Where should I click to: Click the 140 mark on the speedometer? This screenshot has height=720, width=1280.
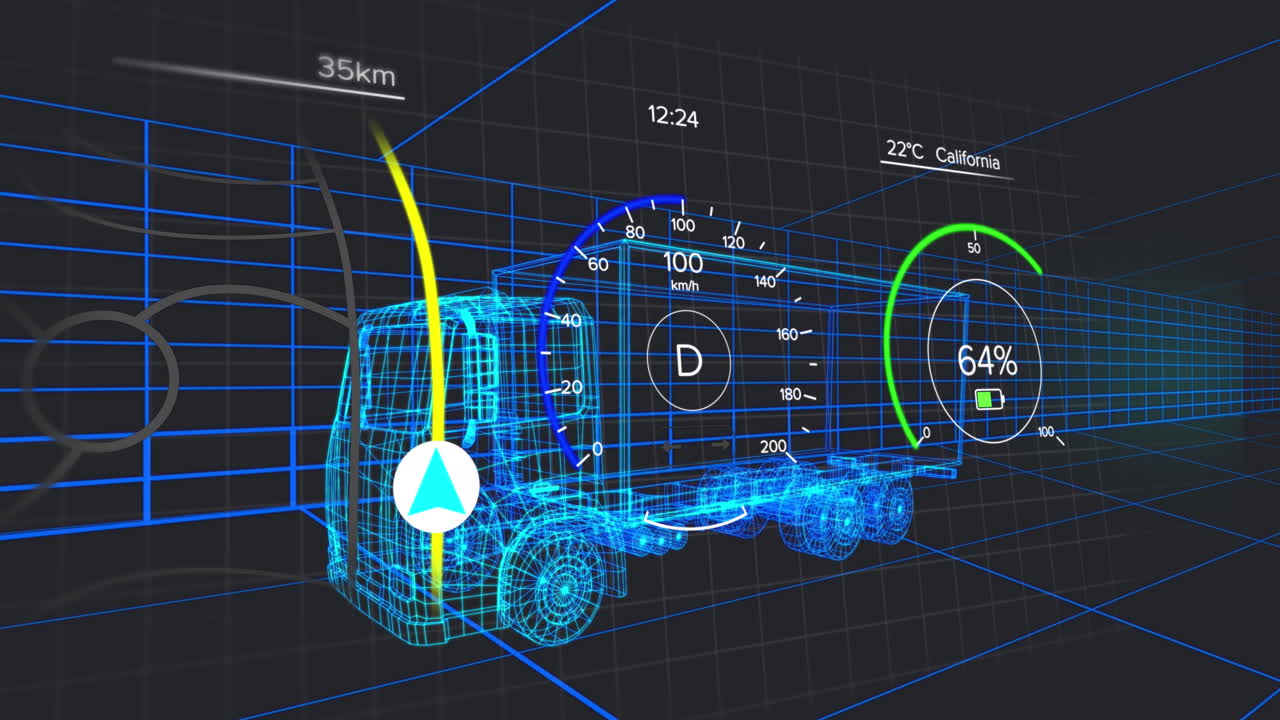[765, 281]
